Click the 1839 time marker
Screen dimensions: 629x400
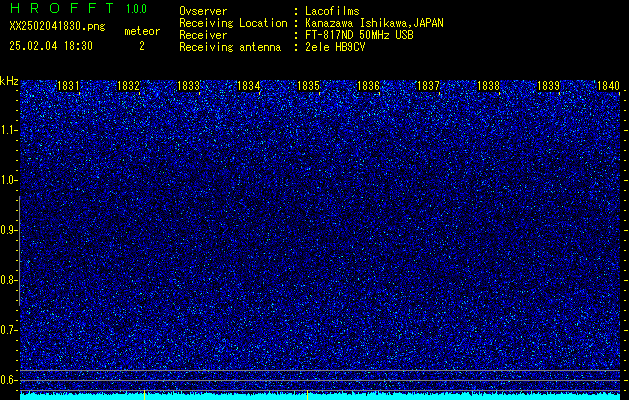[x=548, y=86]
